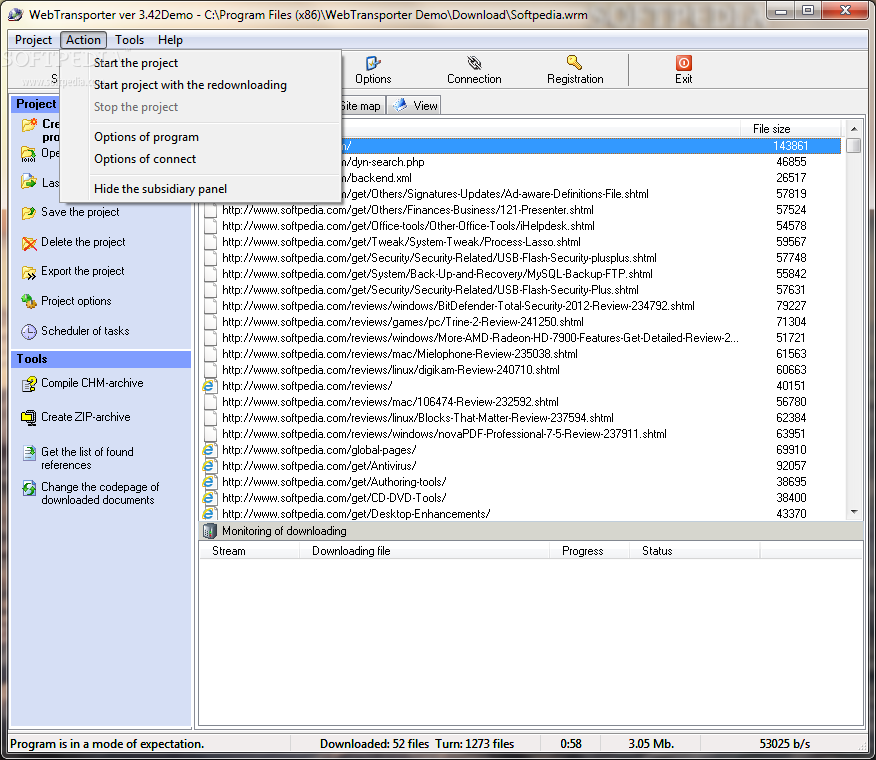Select the Trine-2-Review-241250.shtml row

click(521, 322)
